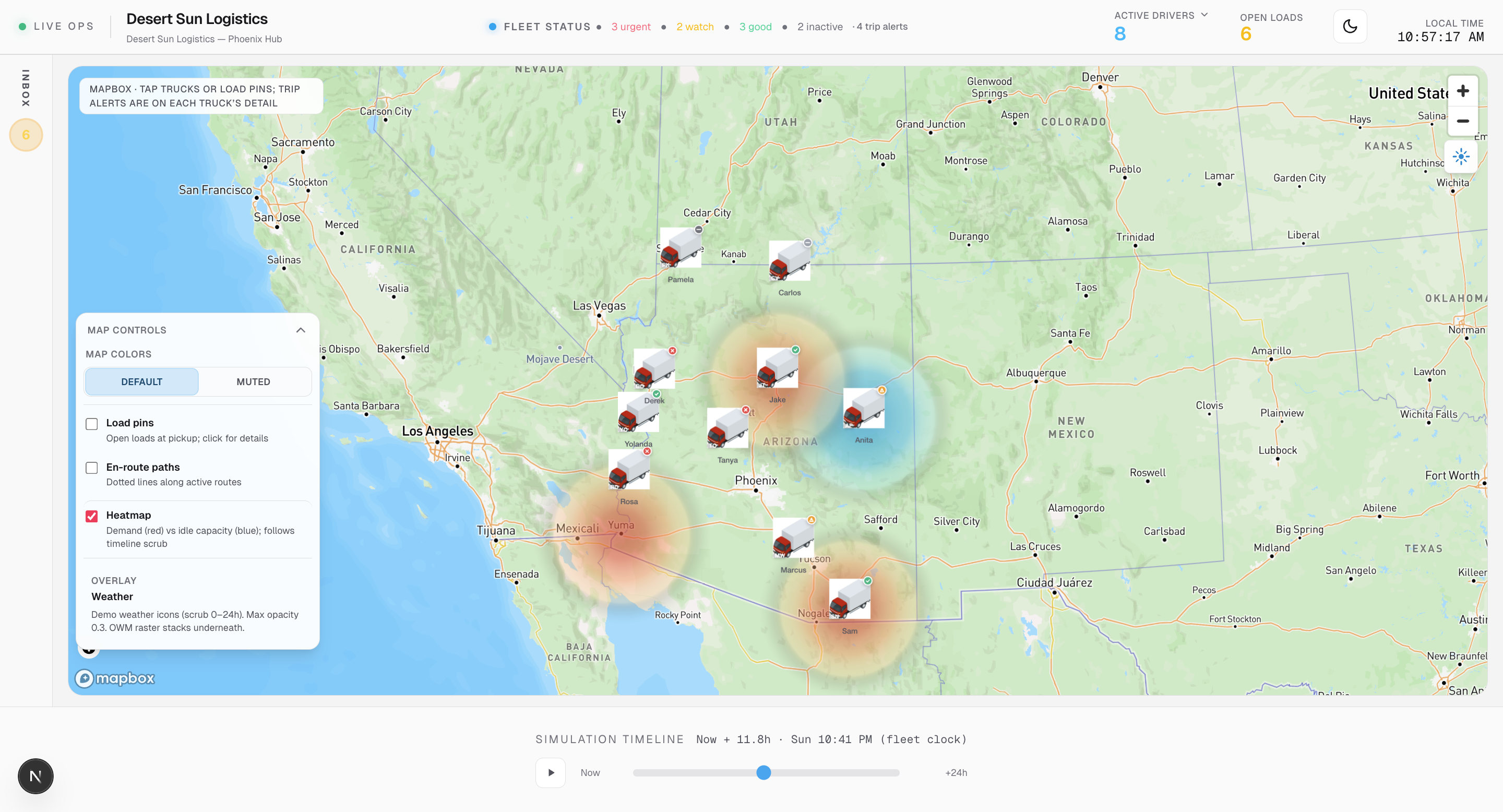The image size is (1503, 812).
Task: Switch map colors to Muted
Action: click(253, 382)
